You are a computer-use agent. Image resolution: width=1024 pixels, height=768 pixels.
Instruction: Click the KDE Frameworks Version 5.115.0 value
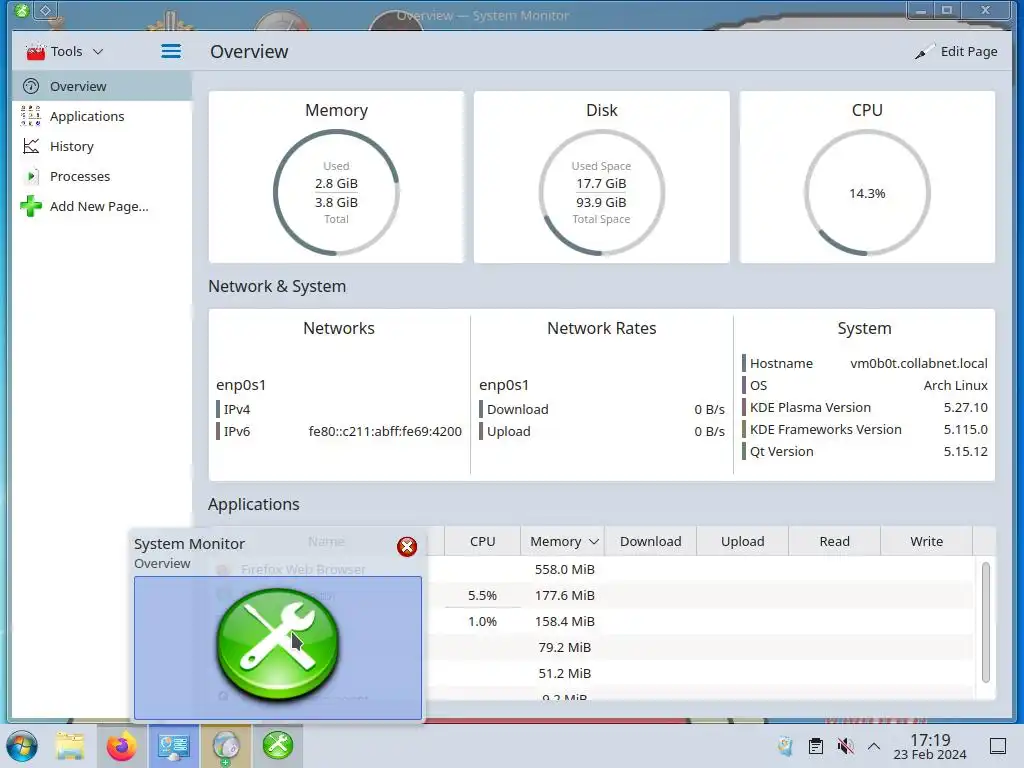coord(965,430)
